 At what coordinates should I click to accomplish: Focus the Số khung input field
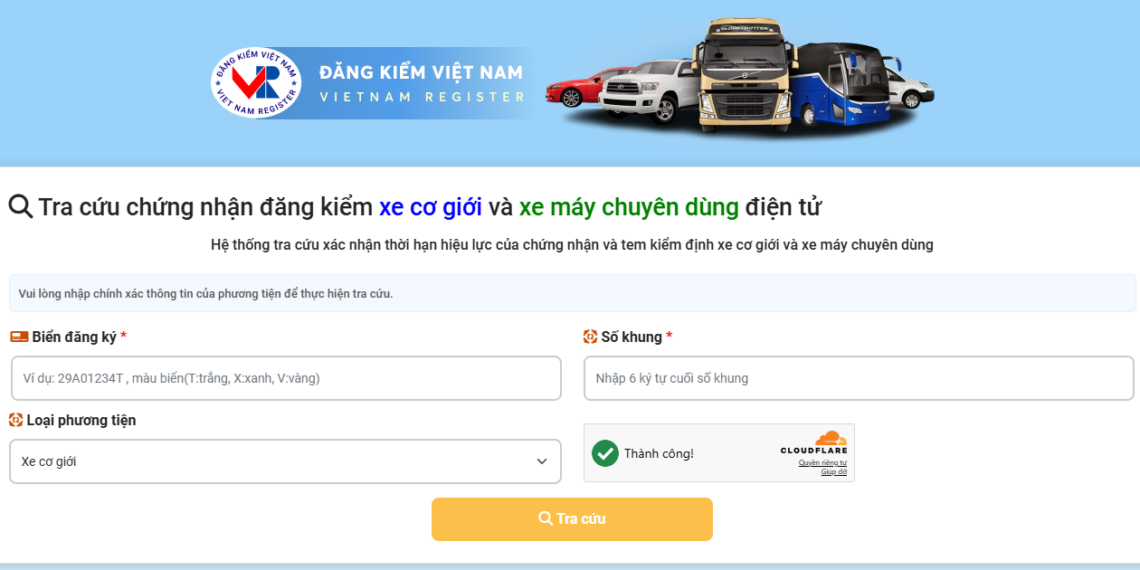[x=859, y=378]
